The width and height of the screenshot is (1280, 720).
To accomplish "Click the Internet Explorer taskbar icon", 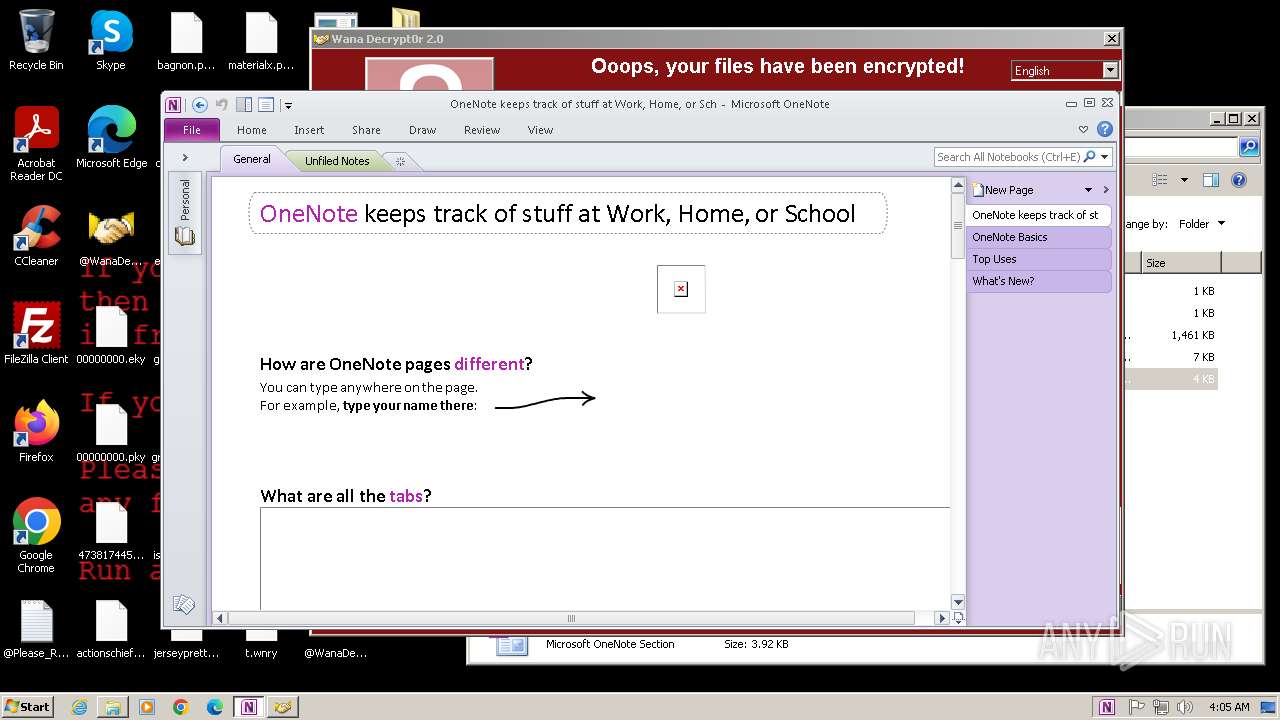I will click(x=79, y=707).
